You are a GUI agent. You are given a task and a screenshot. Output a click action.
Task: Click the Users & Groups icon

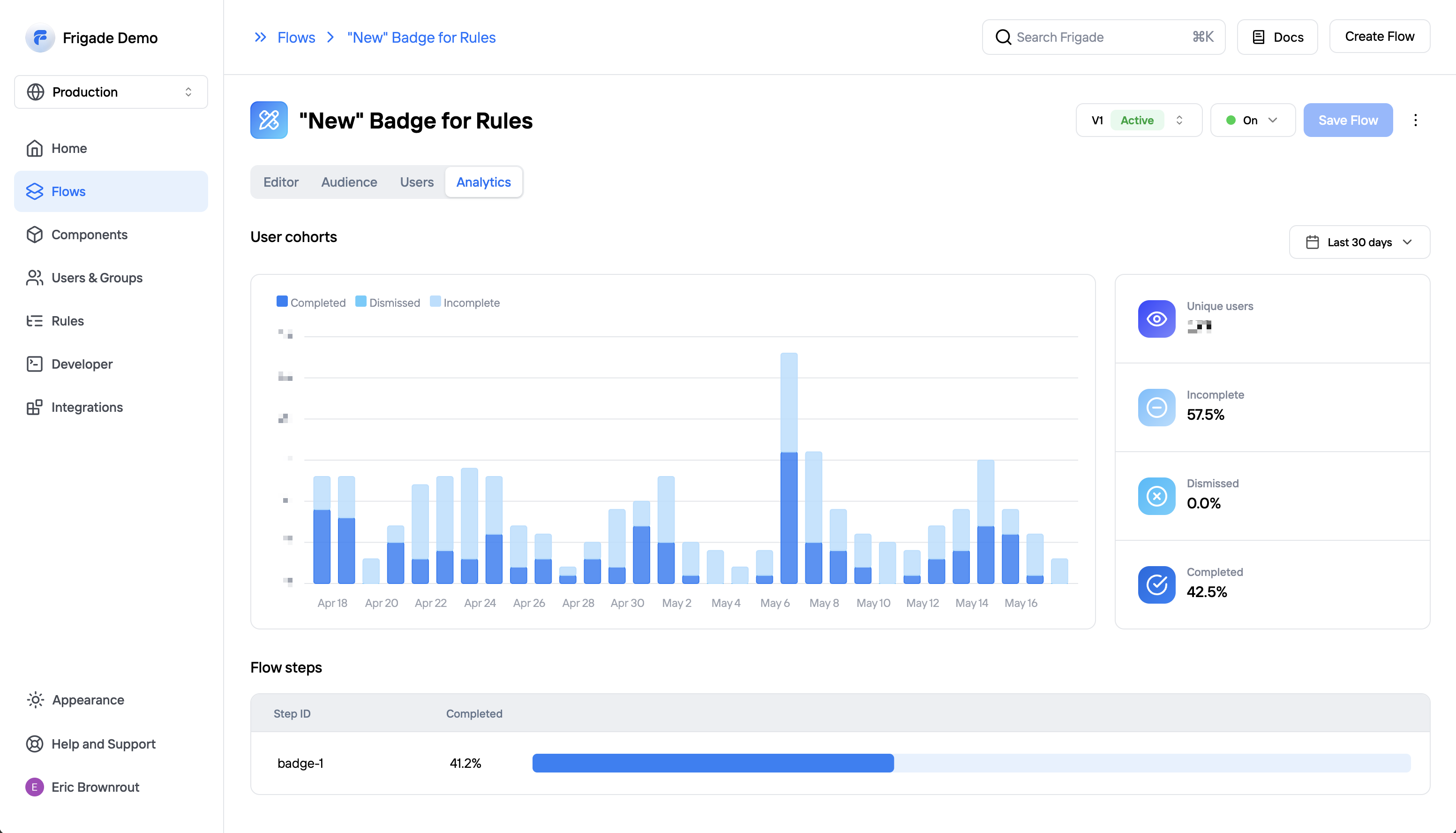(x=35, y=278)
